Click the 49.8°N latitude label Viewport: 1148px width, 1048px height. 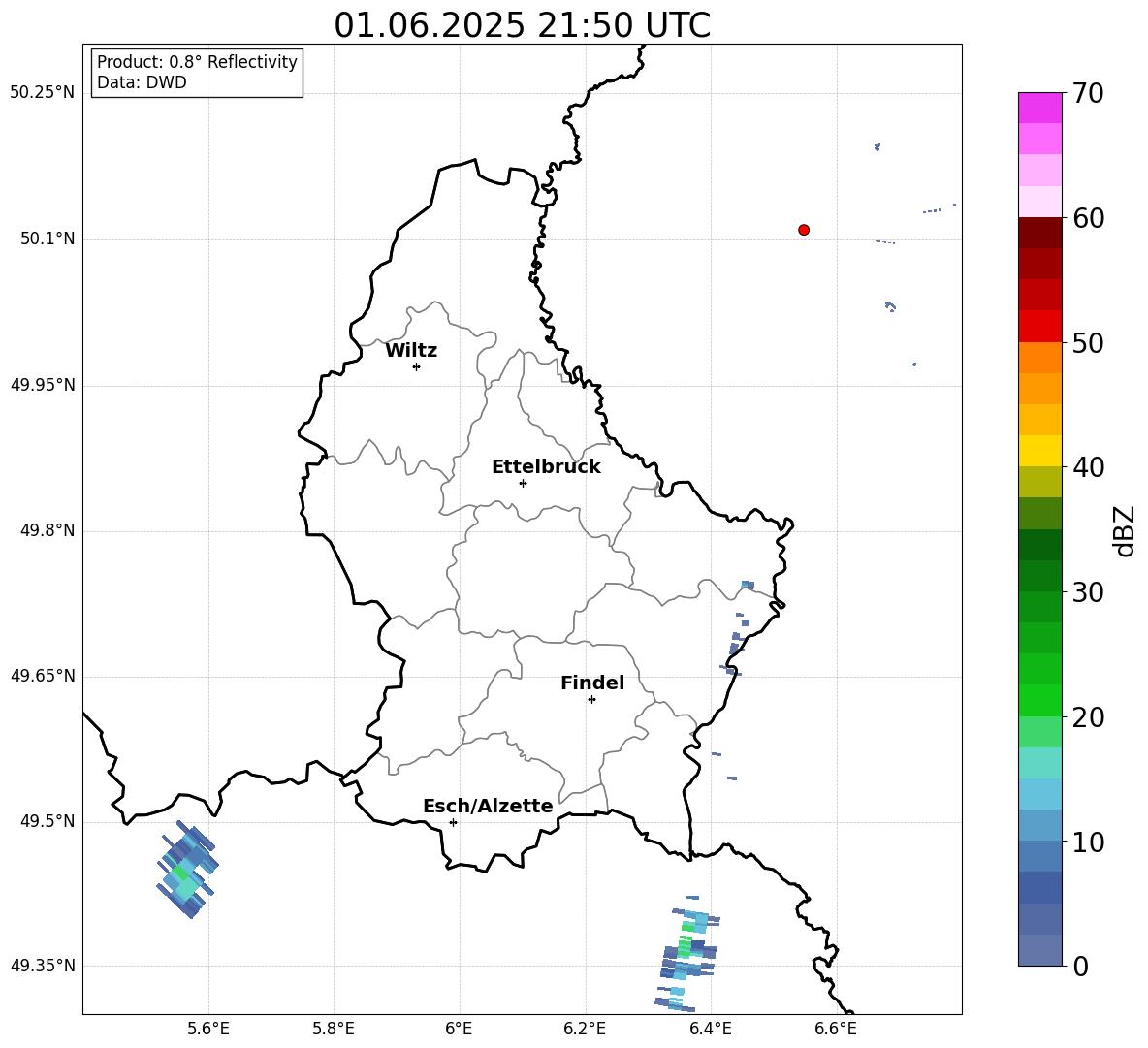click(48, 530)
